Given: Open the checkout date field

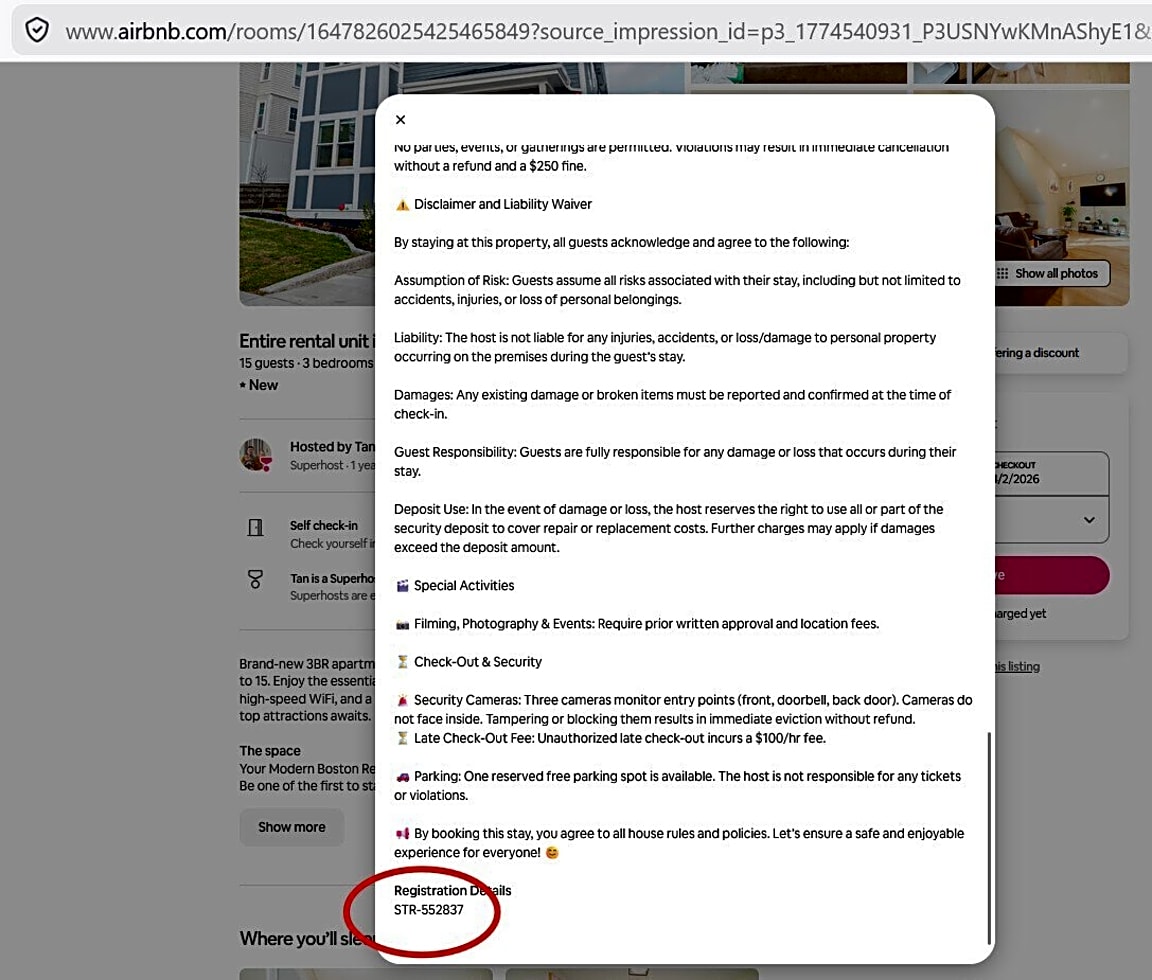Looking at the screenshot, I should tap(1050, 473).
